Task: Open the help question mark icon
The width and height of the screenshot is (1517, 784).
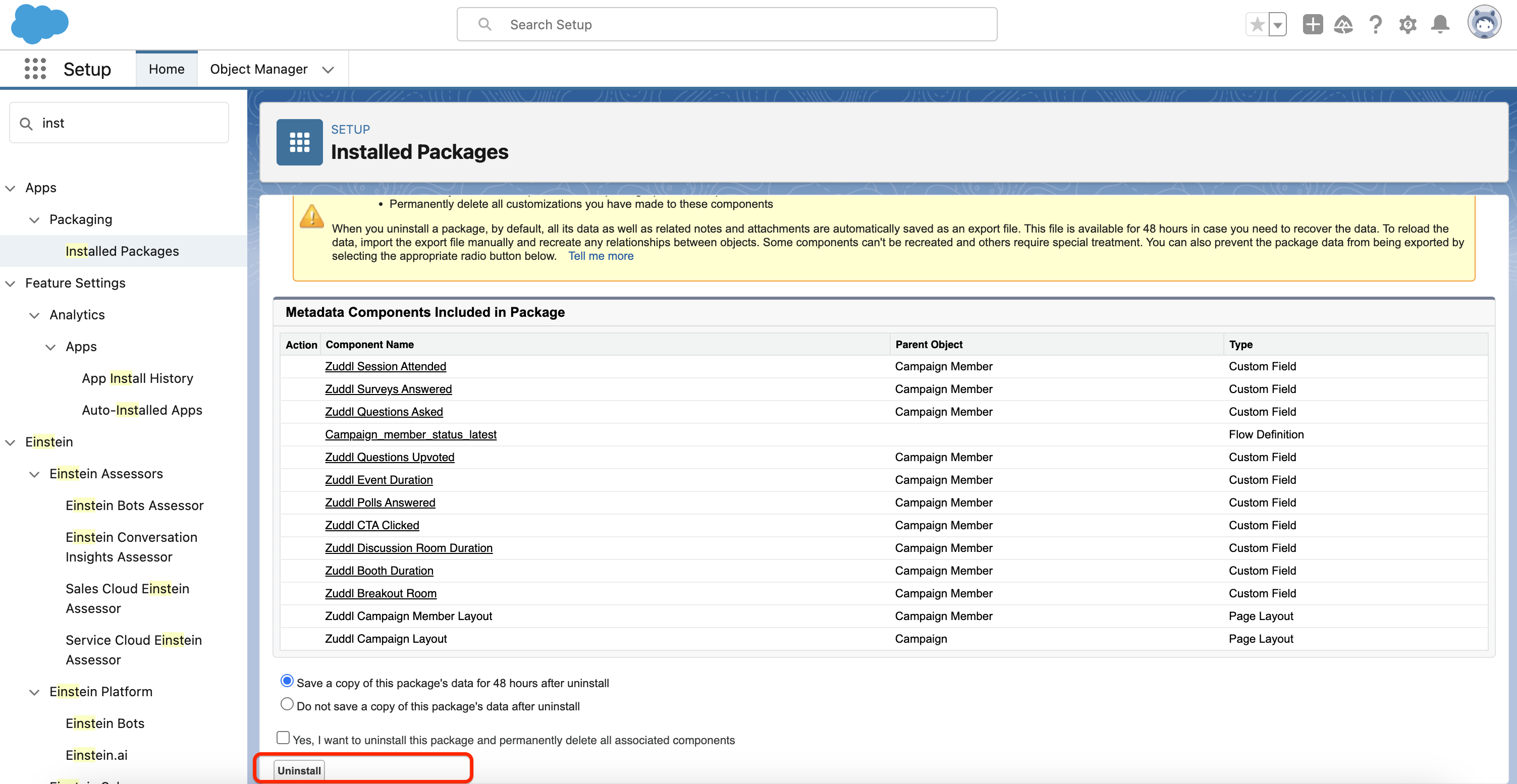Action: tap(1376, 25)
